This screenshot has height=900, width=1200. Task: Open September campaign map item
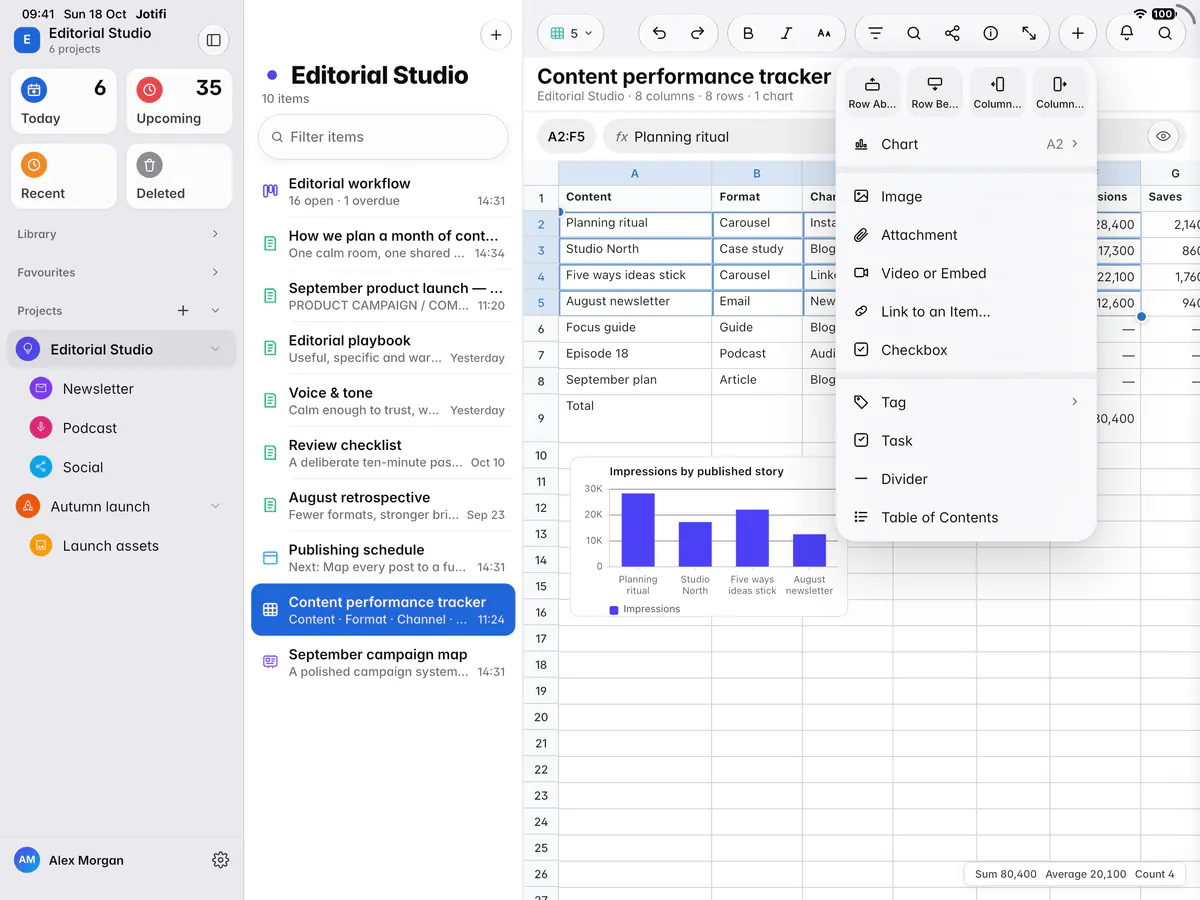pos(383,663)
